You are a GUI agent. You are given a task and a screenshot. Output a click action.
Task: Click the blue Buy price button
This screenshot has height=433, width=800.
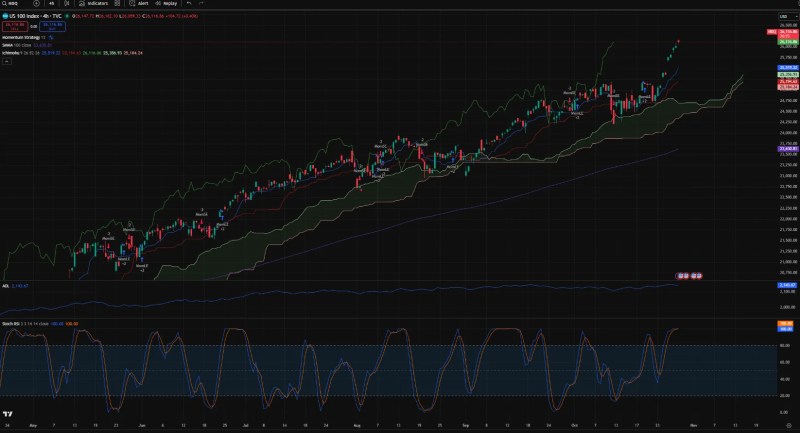[x=53, y=26]
